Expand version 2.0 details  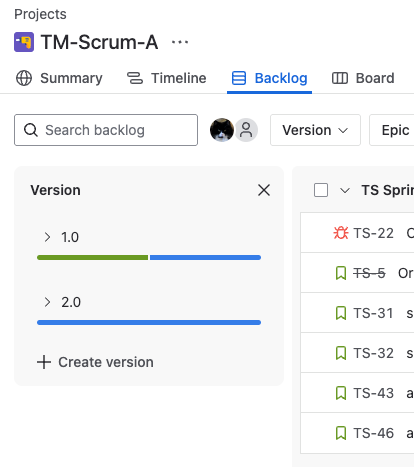(x=47, y=302)
